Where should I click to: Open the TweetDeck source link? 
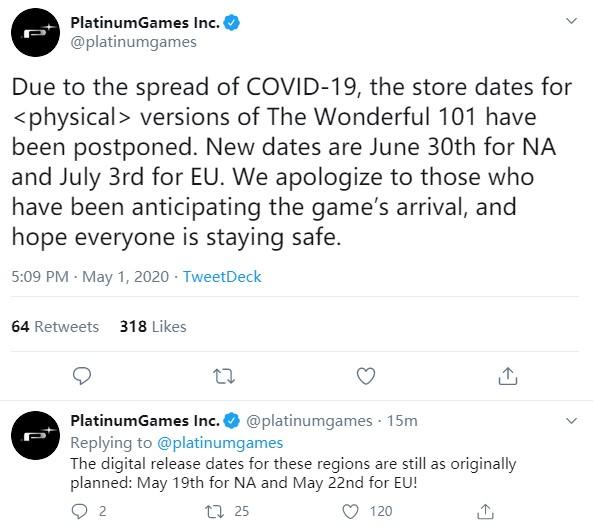tap(222, 277)
